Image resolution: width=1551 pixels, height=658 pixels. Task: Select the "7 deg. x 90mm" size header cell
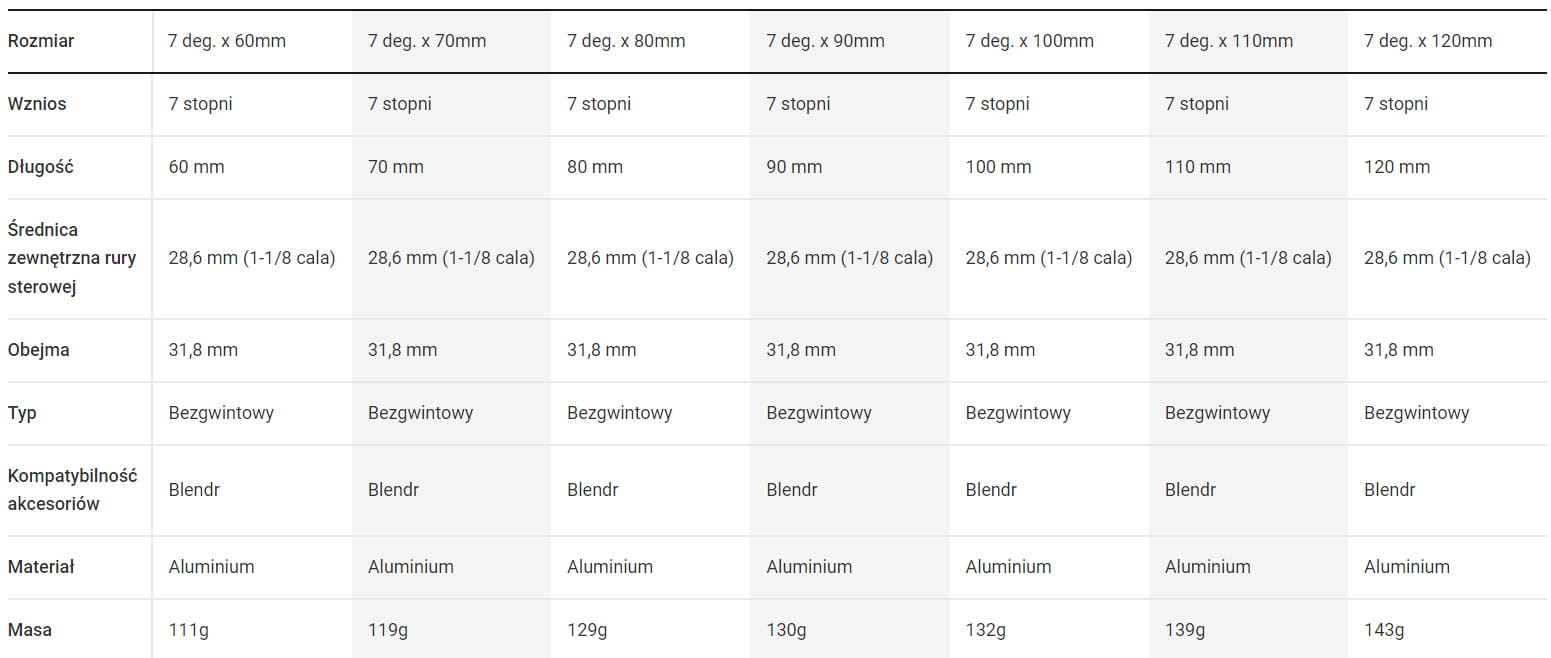pyautogui.click(x=825, y=41)
